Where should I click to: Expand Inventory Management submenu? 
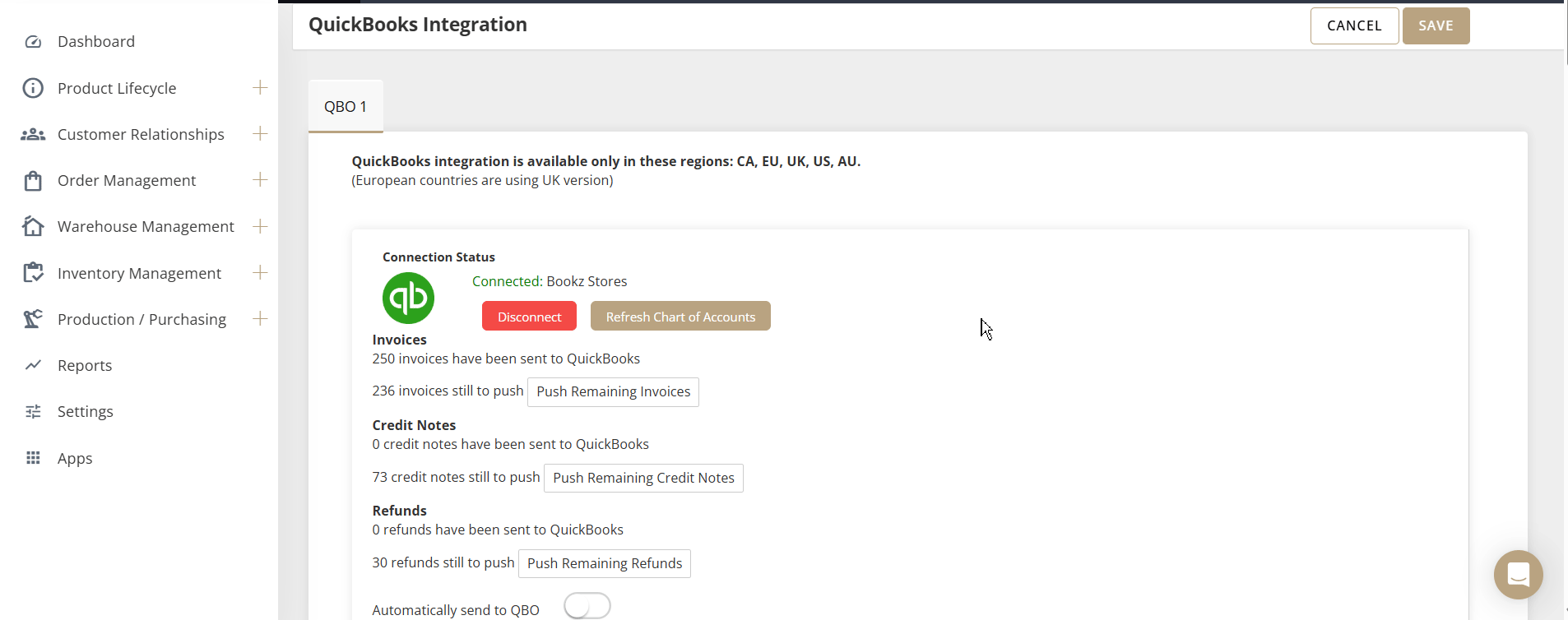tap(260, 272)
